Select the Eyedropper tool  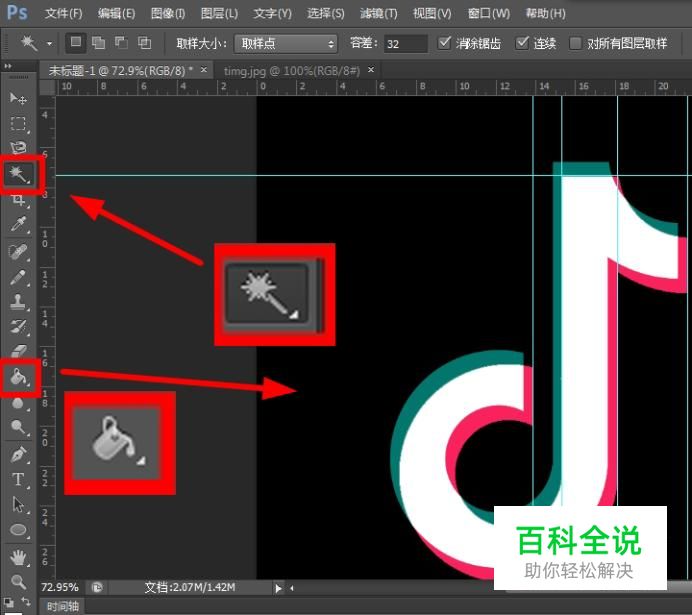pos(18,224)
